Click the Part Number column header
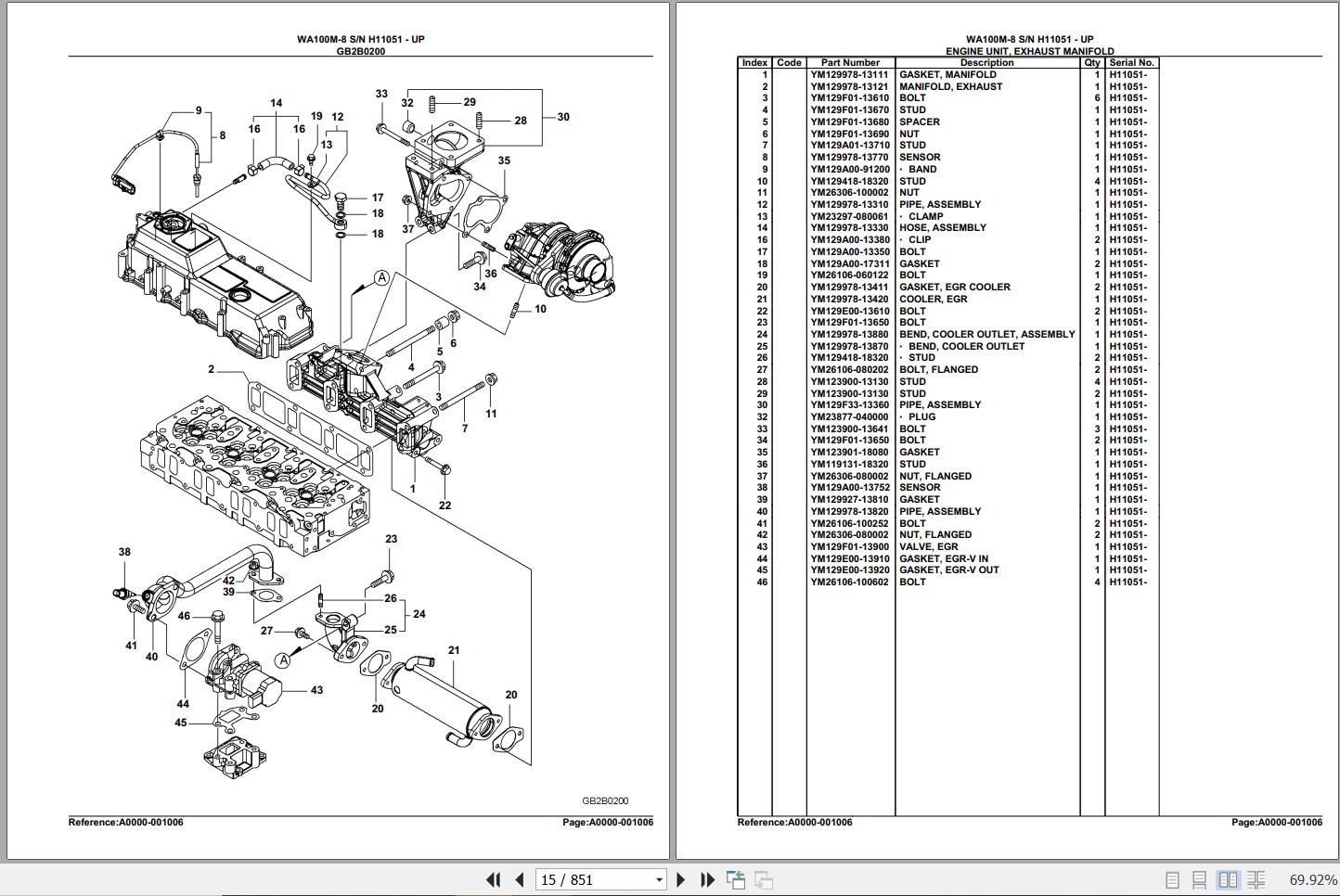This screenshot has width=1340, height=896. point(850,63)
